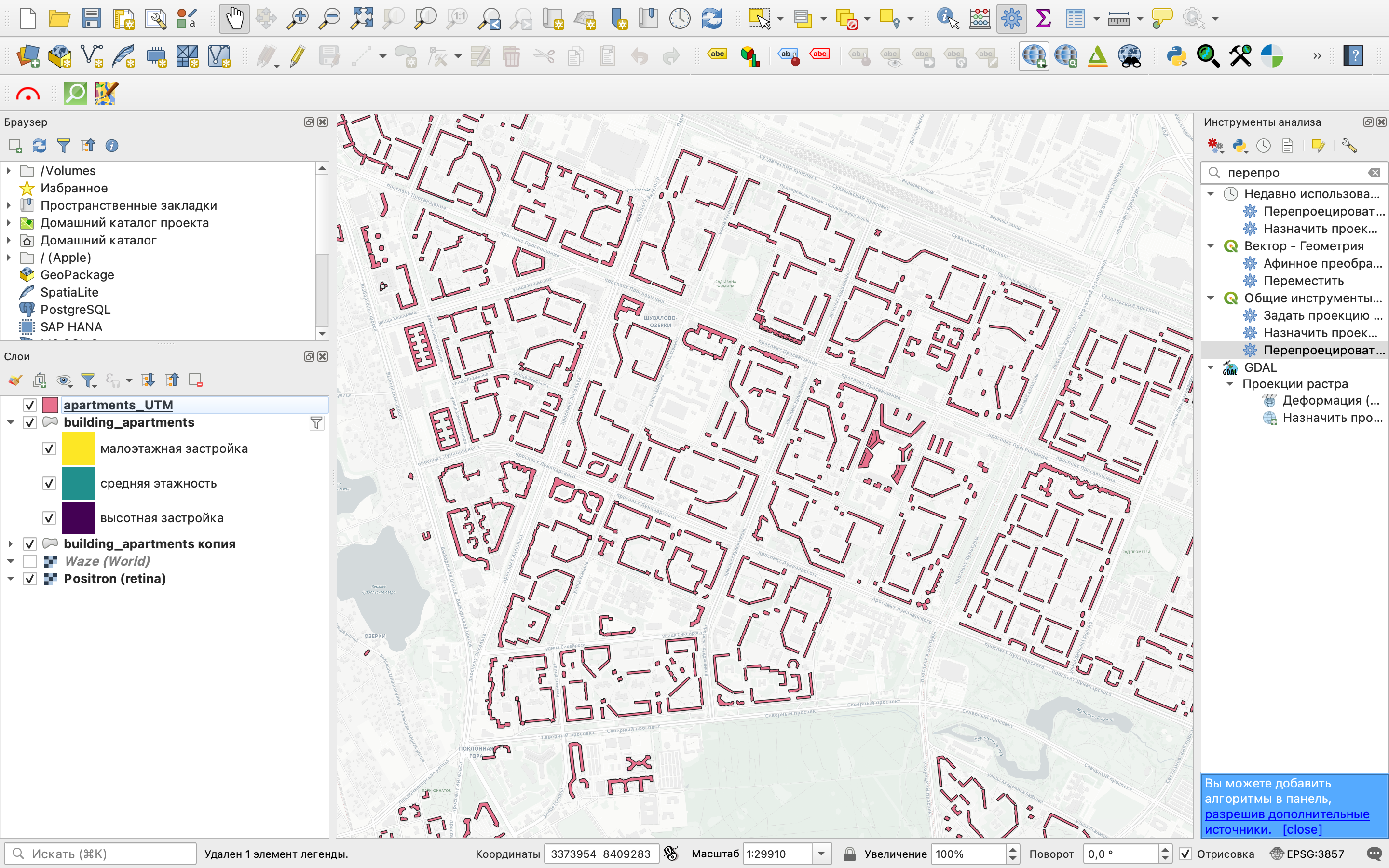
Task: Click the Add GeoPackage layer icon
Action: coord(60,56)
